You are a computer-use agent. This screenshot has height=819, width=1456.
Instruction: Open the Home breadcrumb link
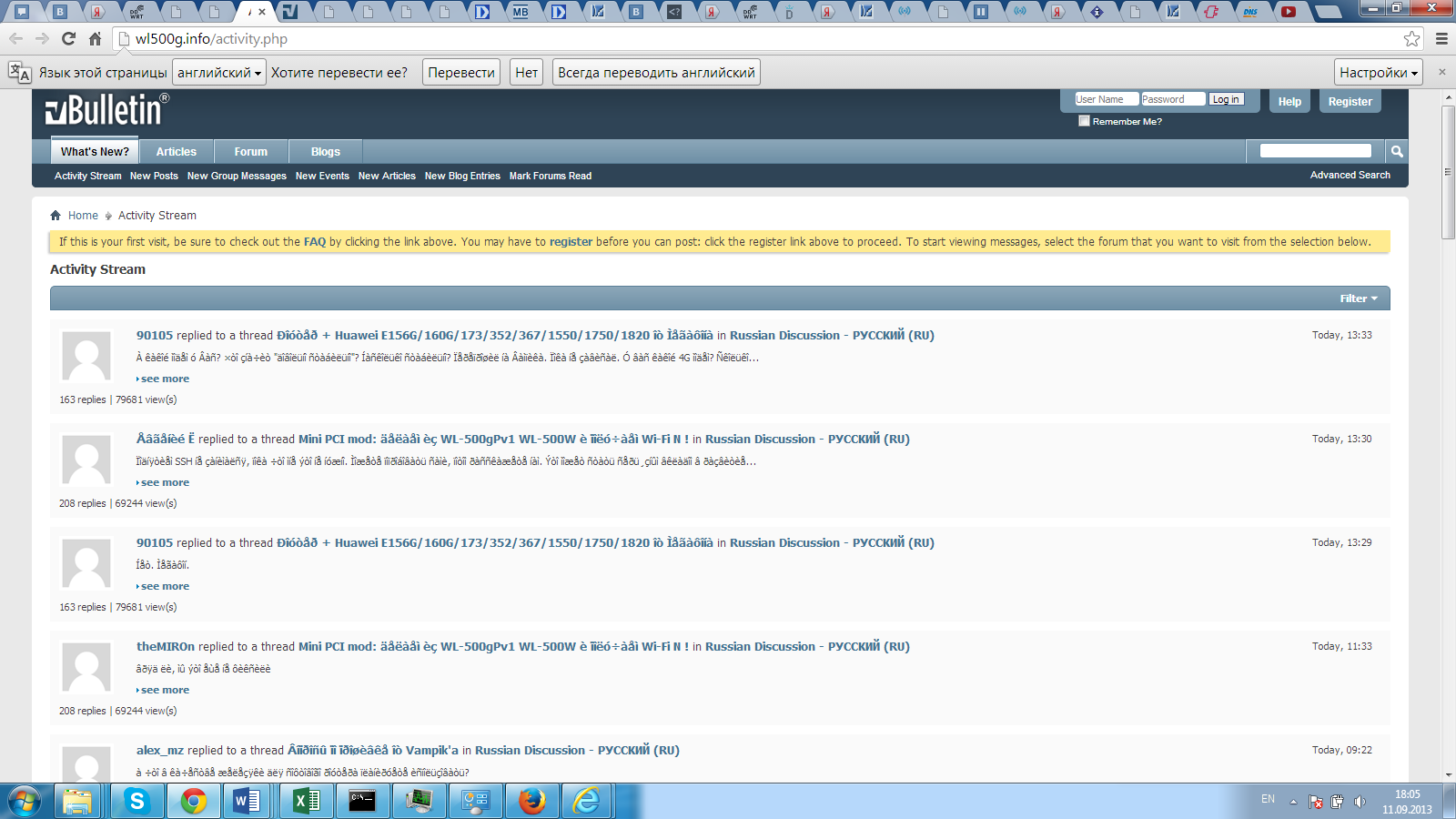[x=83, y=216]
